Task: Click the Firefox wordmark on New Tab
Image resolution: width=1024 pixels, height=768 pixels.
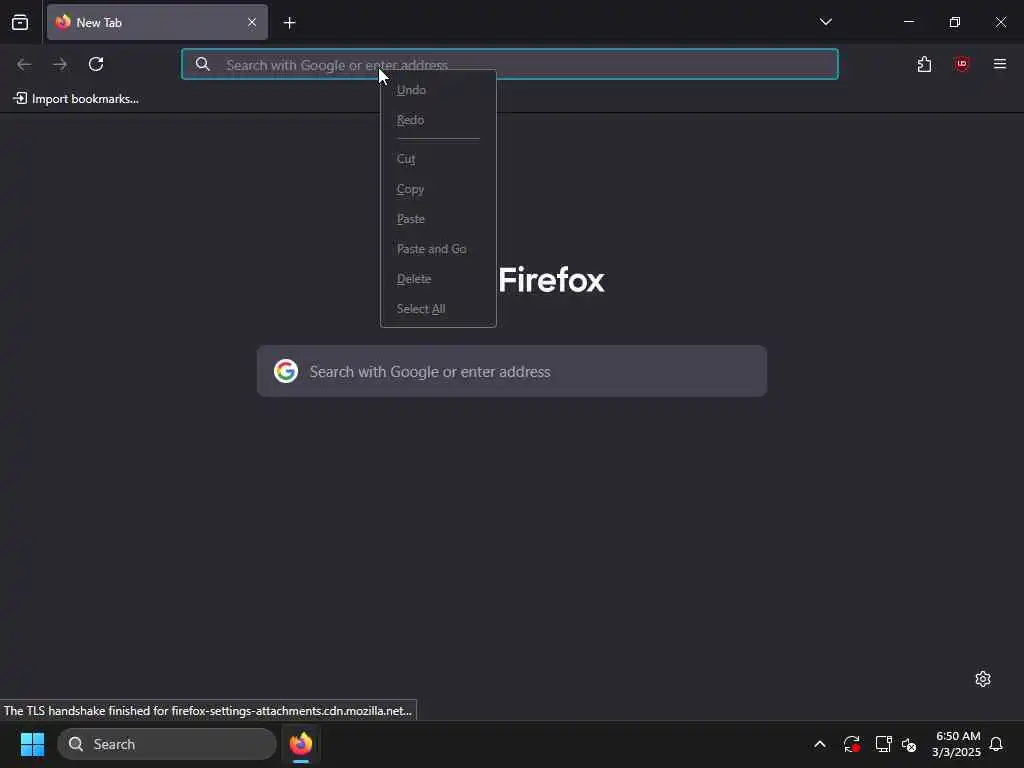Action: point(552,280)
